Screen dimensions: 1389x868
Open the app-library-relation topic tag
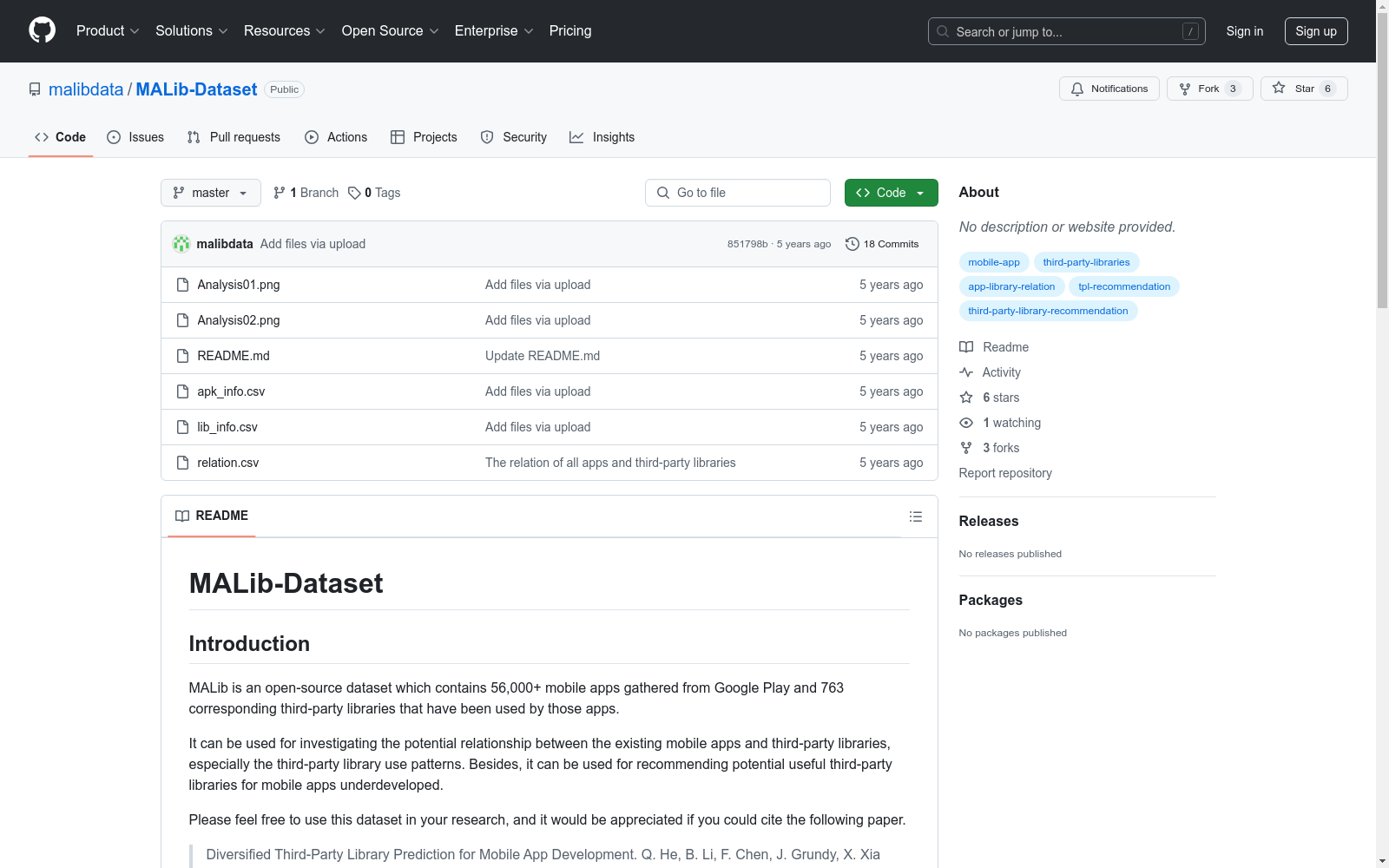1011,286
